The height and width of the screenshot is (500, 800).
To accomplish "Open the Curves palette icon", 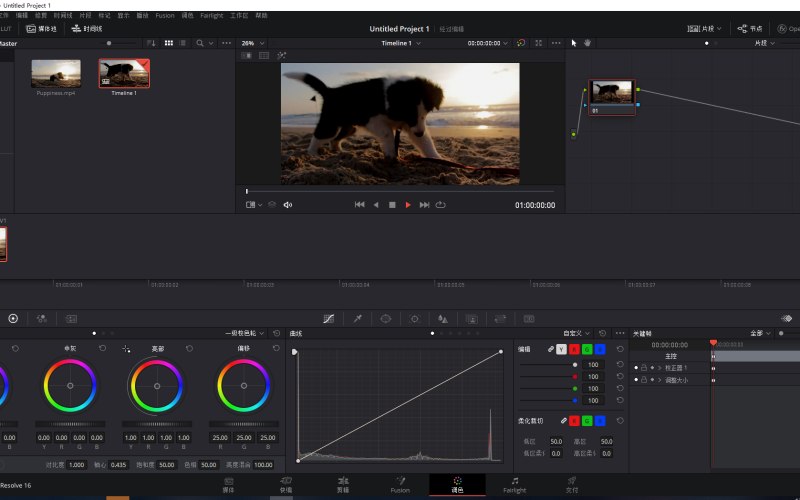I will (x=329, y=319).
